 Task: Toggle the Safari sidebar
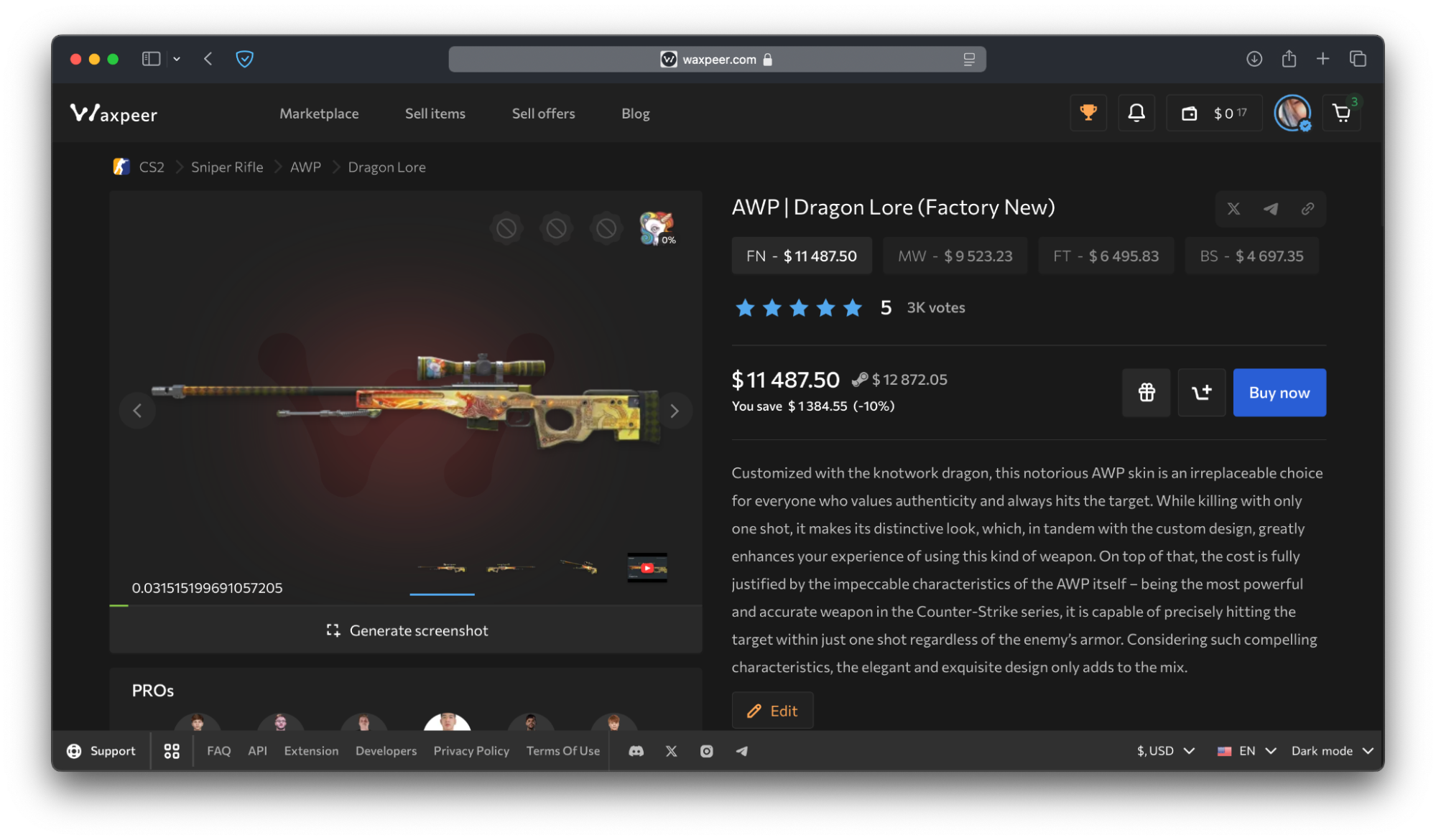151,59
